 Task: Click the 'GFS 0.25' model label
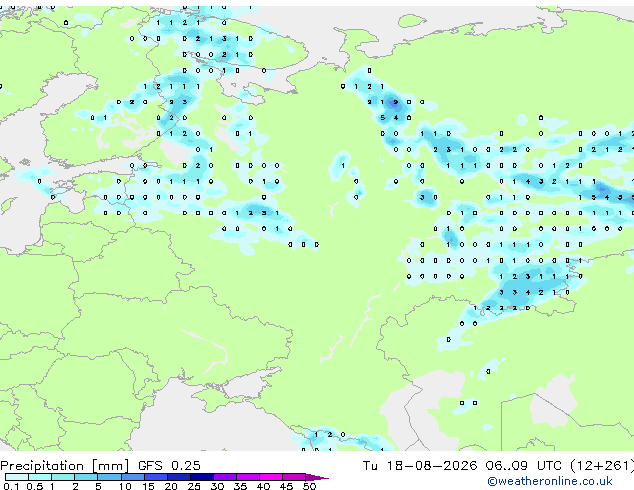click(169, 466)
